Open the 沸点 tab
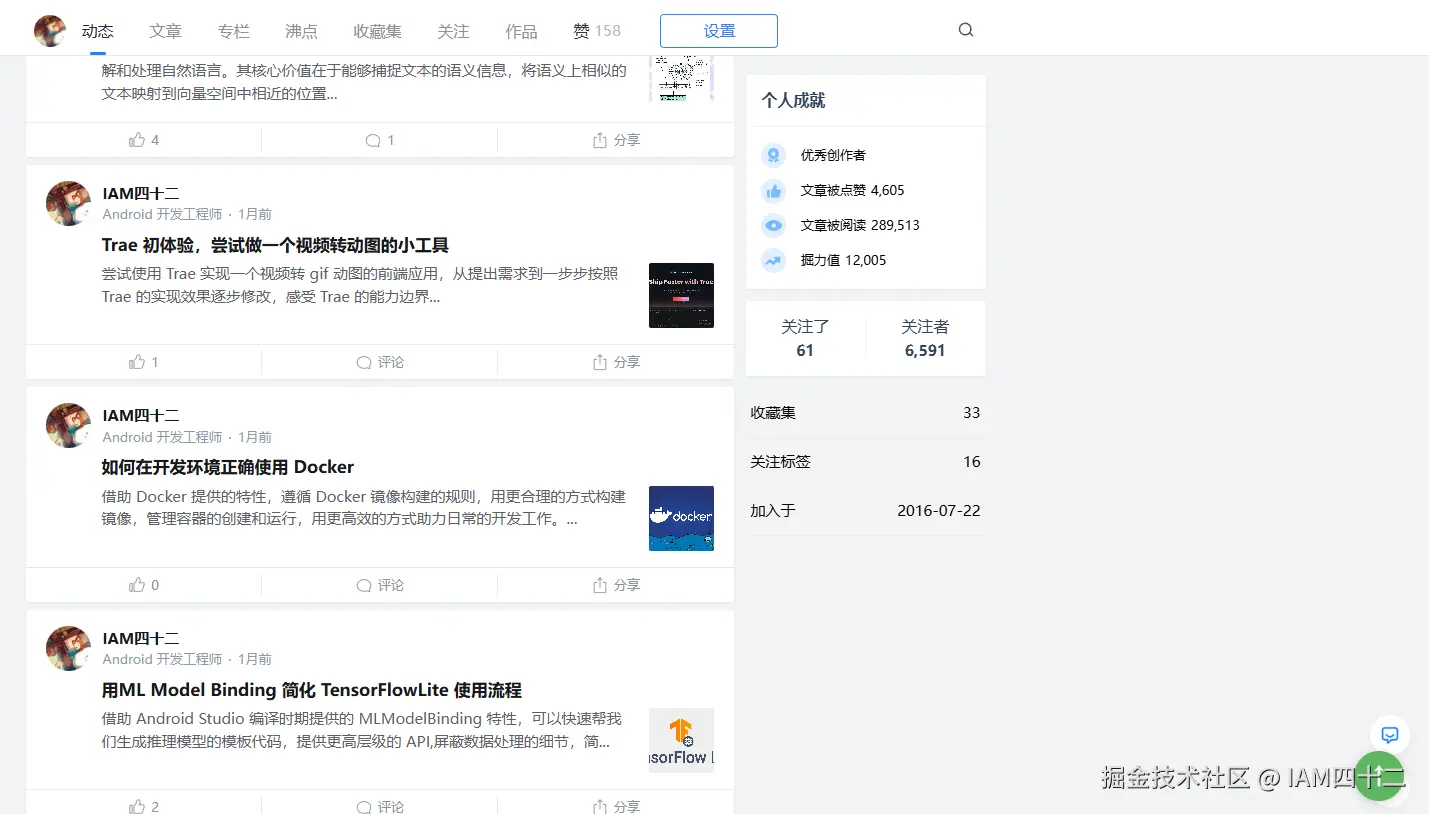1429x814 pixels. click(x=302, y=31)
